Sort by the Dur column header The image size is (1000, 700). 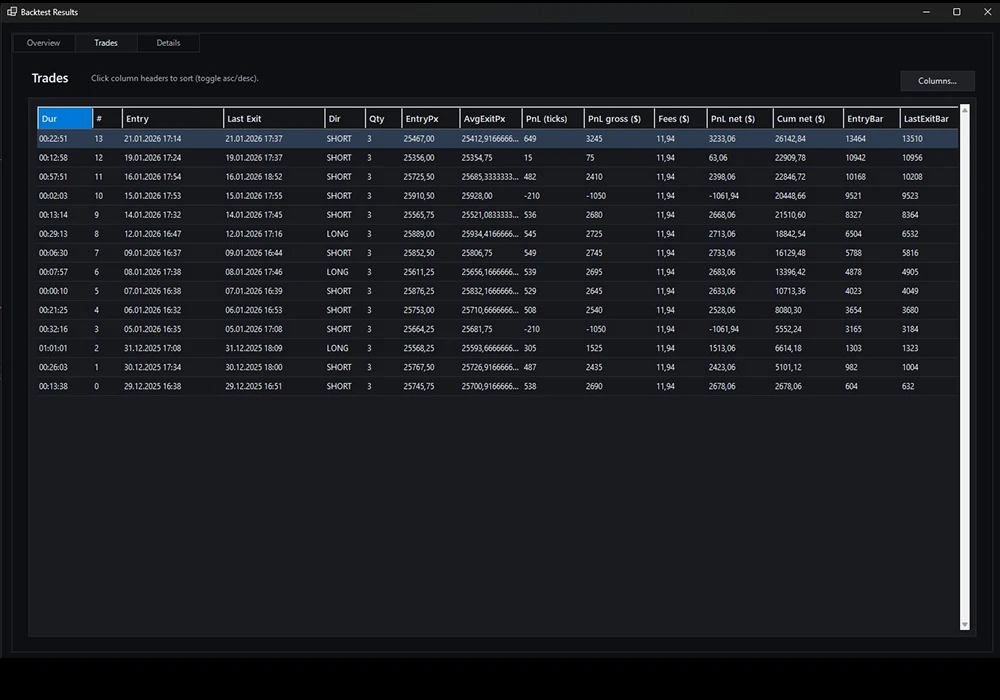[x=65, y=119]
